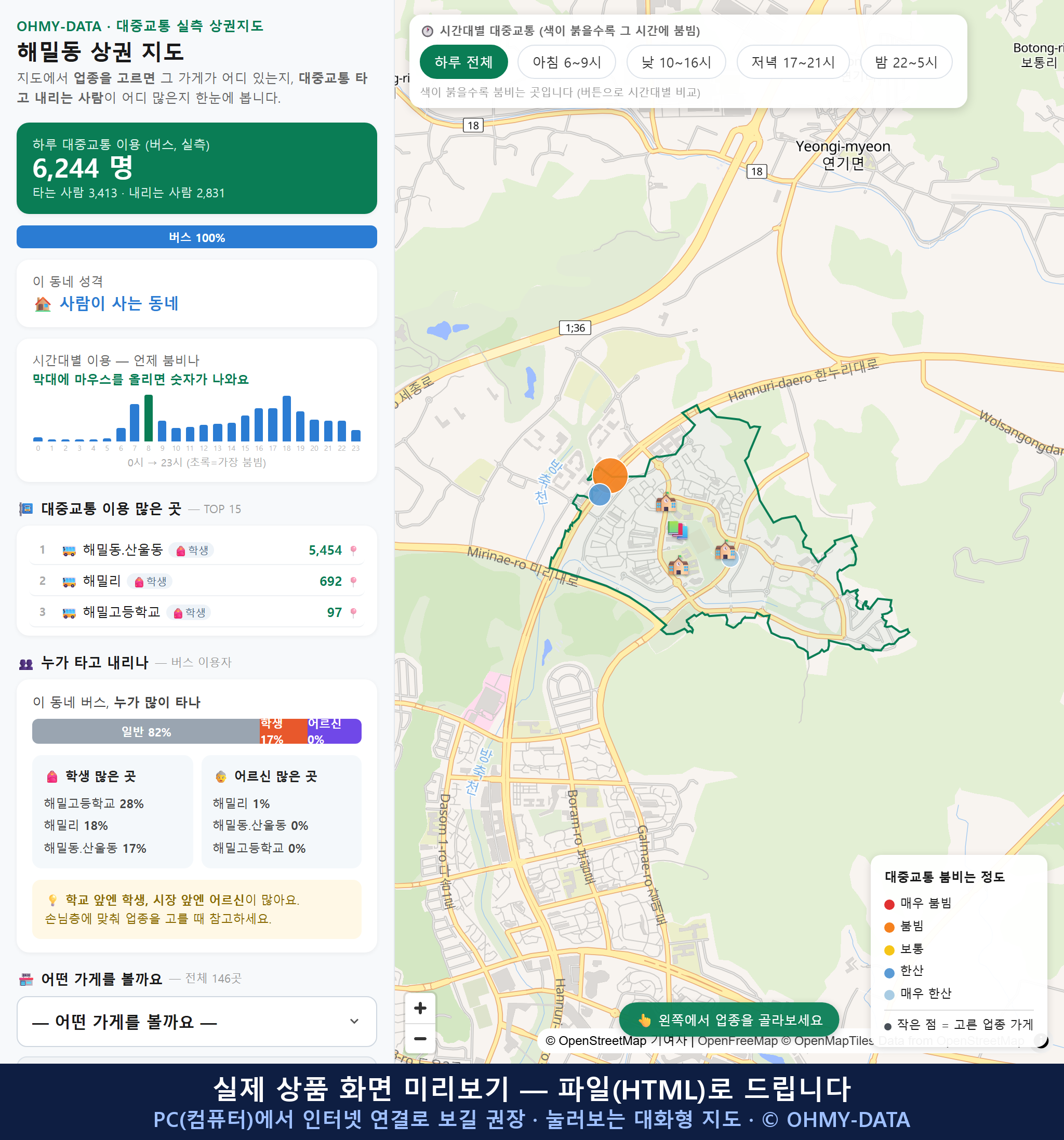Click the 학생 tag beside 해밀동.산울동
This screenshot has height=1140, width=1064.
tap(192, 551)
